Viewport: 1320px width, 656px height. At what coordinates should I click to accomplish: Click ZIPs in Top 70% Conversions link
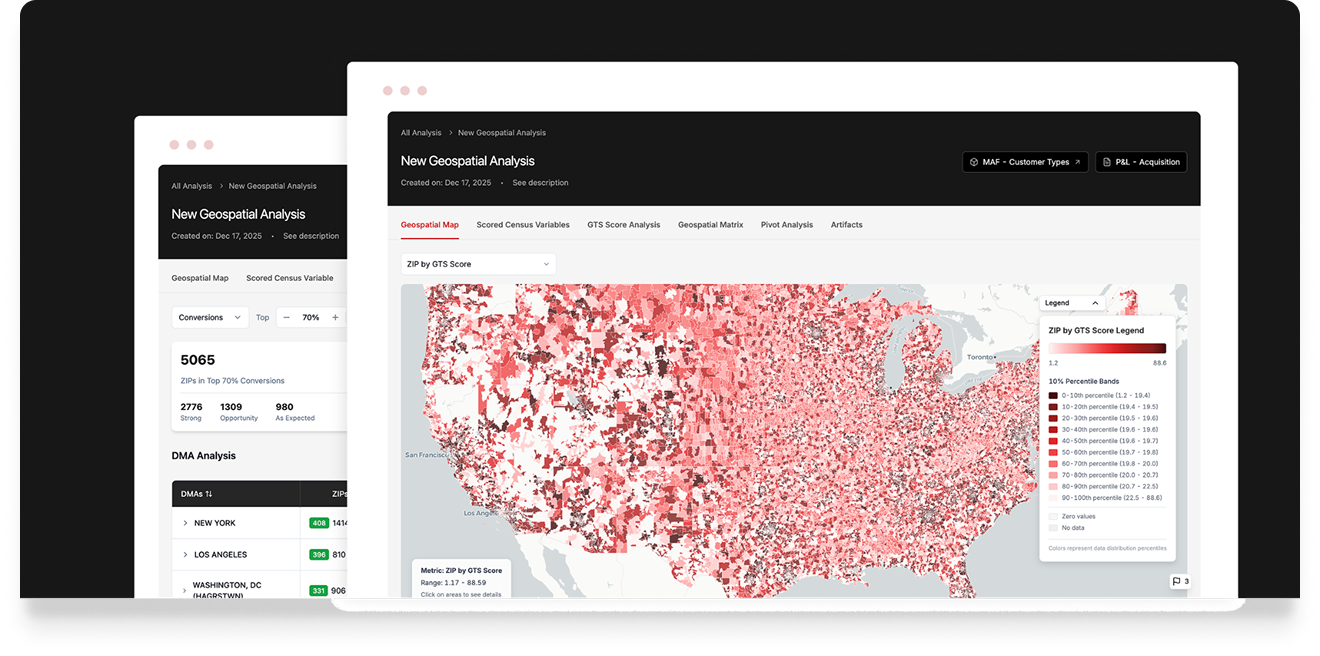(x=233, y=381)
